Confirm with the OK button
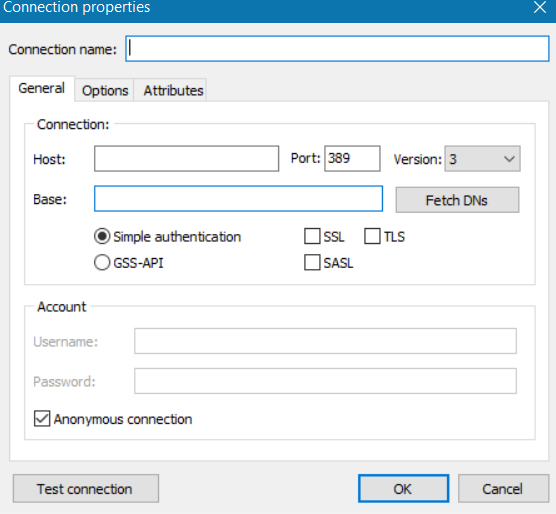Image resolution: width=556 pixels, height=514 pixels. pos(404,489)
